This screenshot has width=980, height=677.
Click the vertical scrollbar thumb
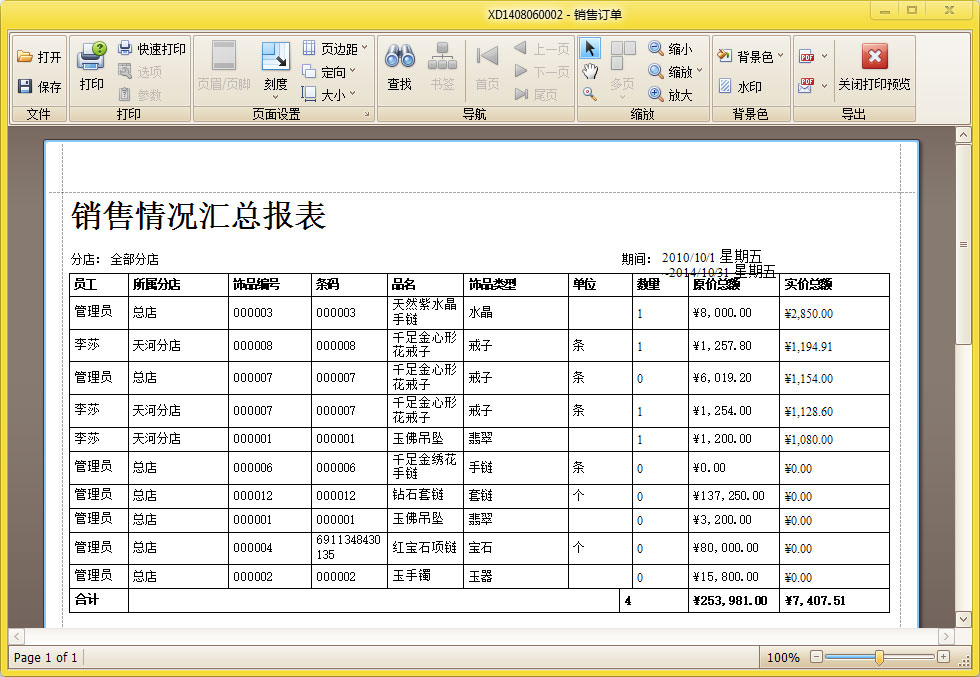click(x=963, y=244)
